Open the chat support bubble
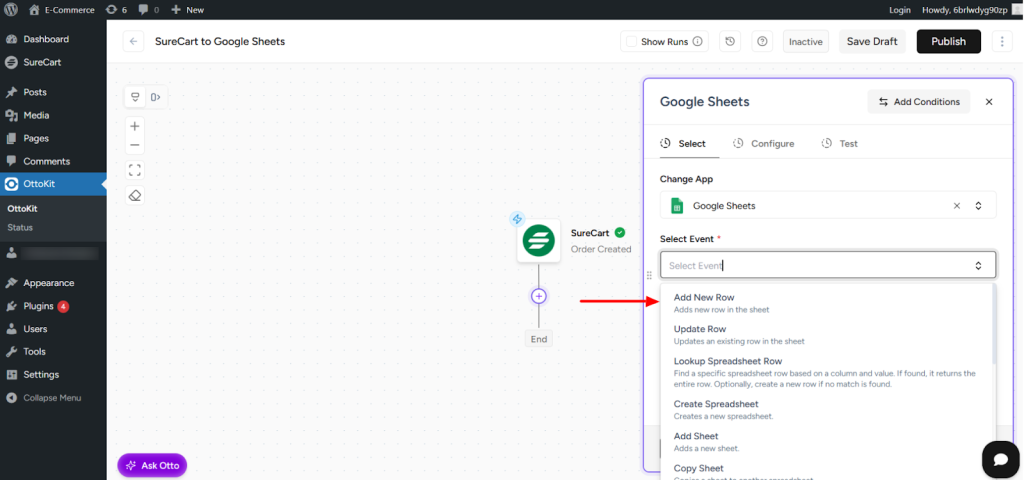 tap(1000, 458)
